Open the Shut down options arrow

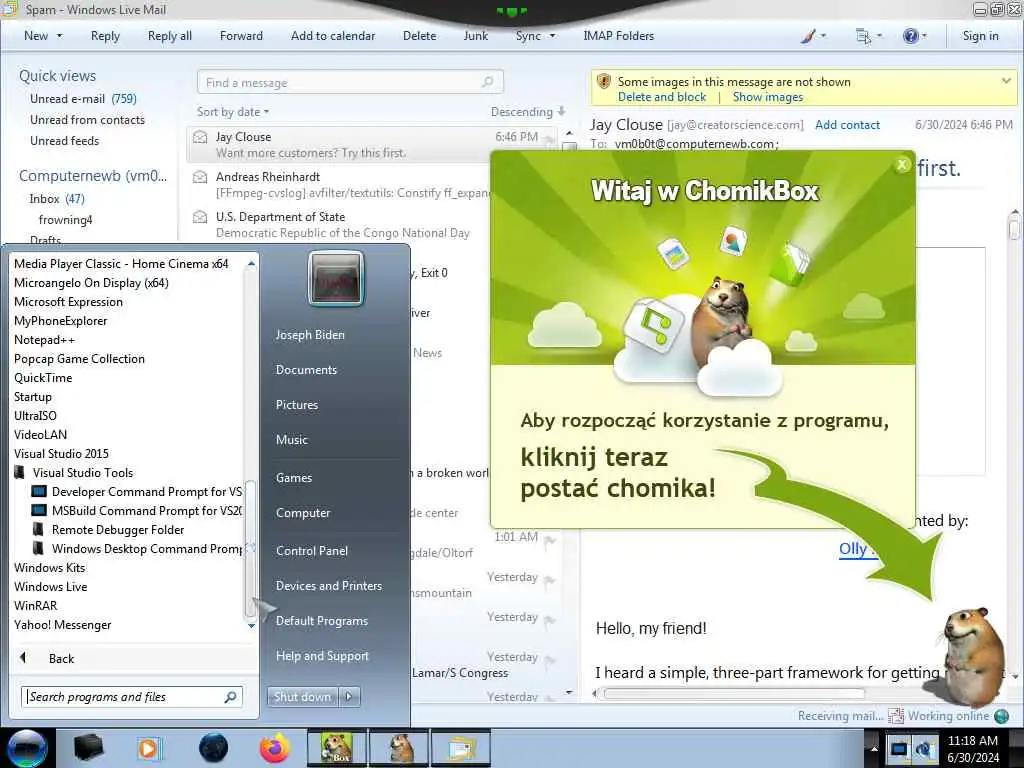coord(349,697)
